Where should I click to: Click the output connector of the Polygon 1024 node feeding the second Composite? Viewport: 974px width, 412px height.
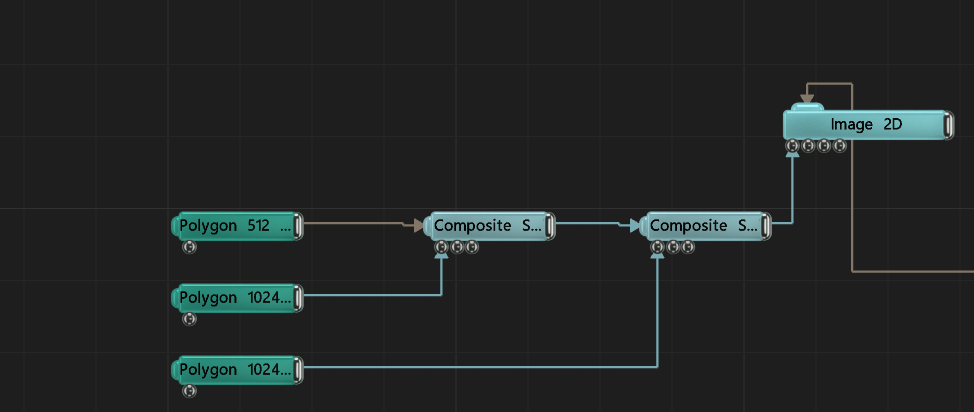pos(298,370)
